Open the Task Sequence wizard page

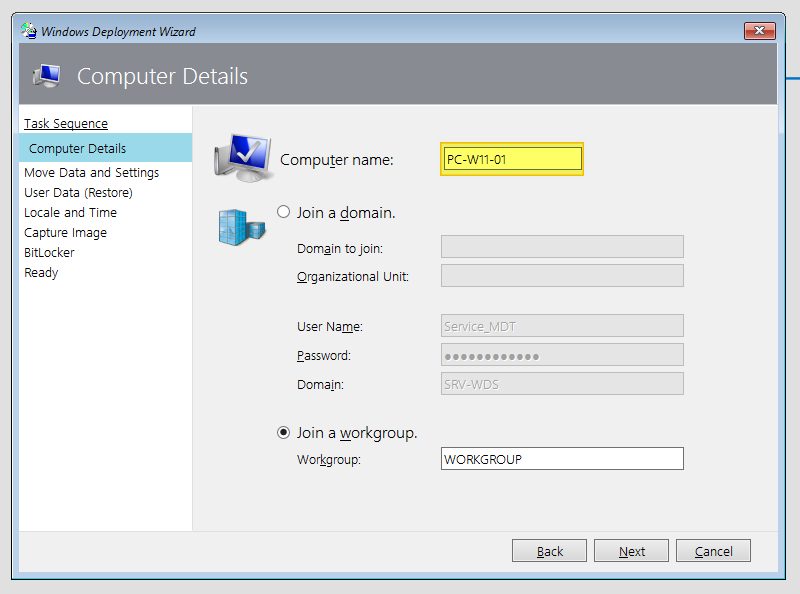pyautogui.click(x=66, y=123)
